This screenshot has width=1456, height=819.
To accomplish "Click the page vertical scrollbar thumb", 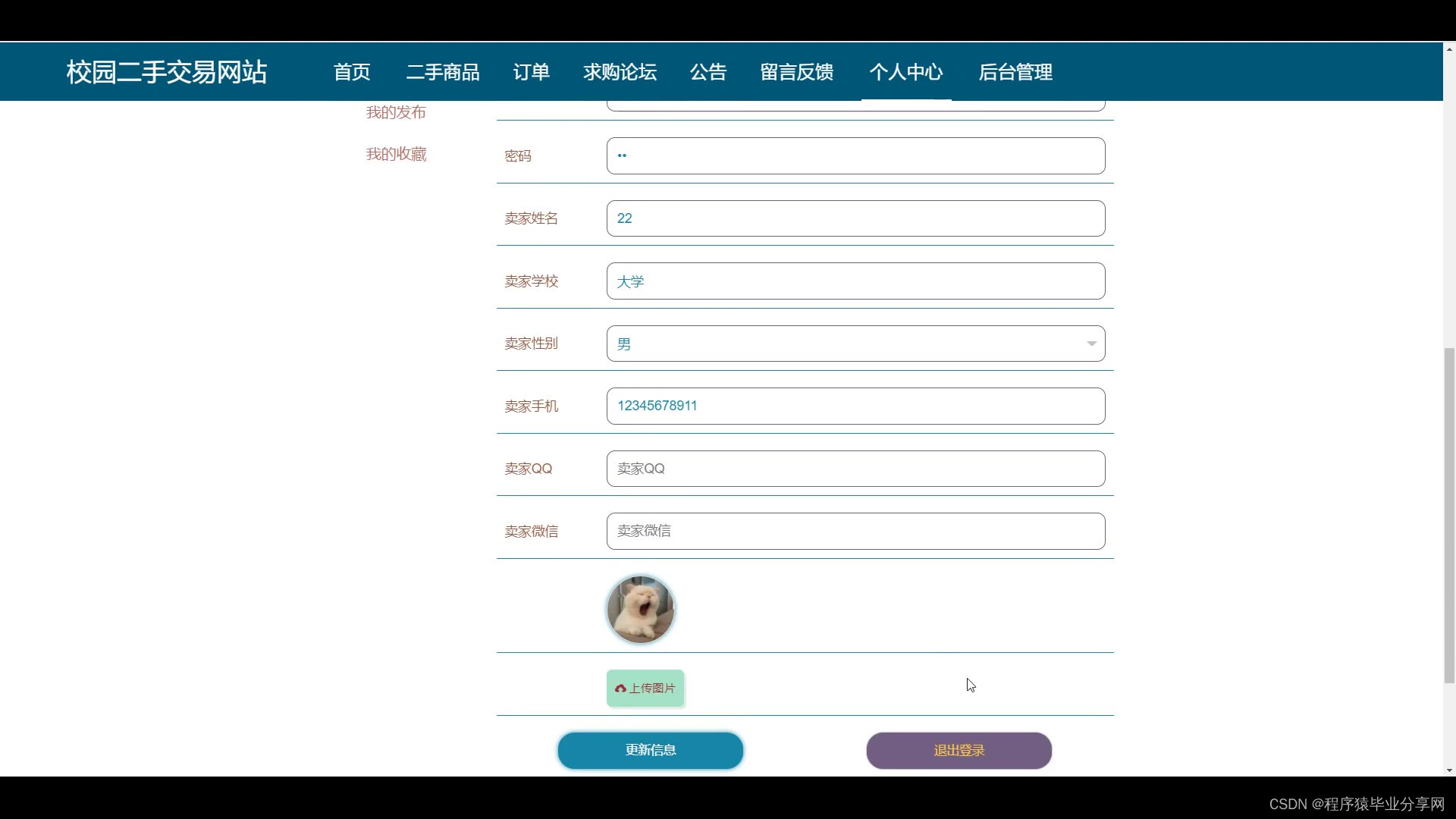I will click(1449, 516).
